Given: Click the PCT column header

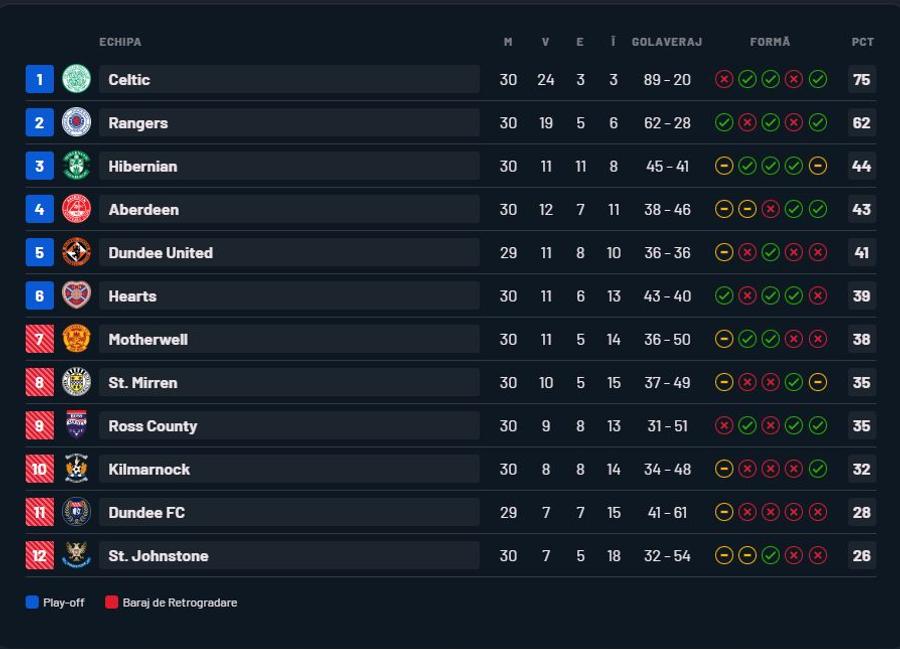Looking at the screenshot, I should click(863, 42).
